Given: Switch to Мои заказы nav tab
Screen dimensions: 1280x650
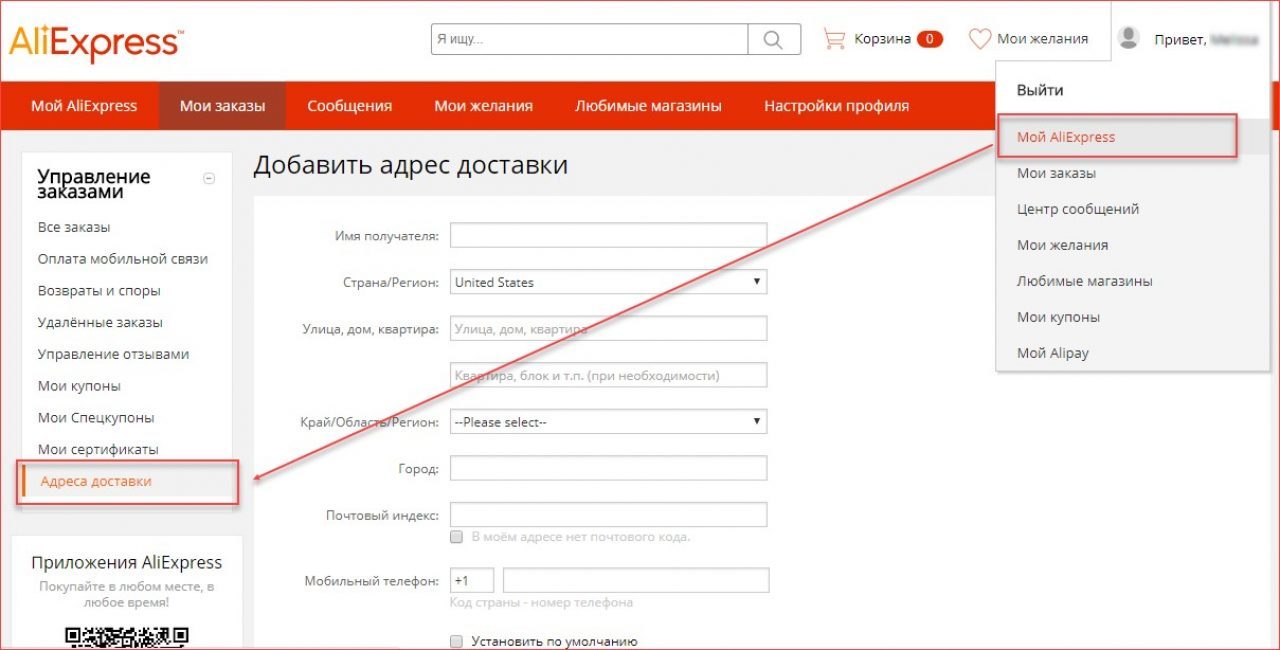Looking at the screenshot, I should tap(222, 106).
